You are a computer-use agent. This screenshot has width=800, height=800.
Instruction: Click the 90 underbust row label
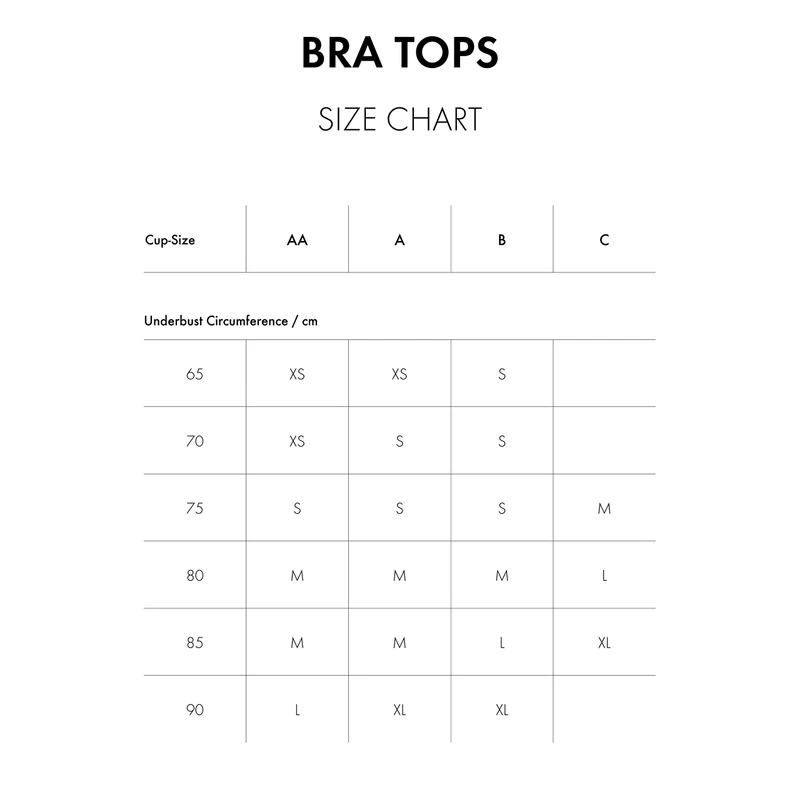click(195, 709)
